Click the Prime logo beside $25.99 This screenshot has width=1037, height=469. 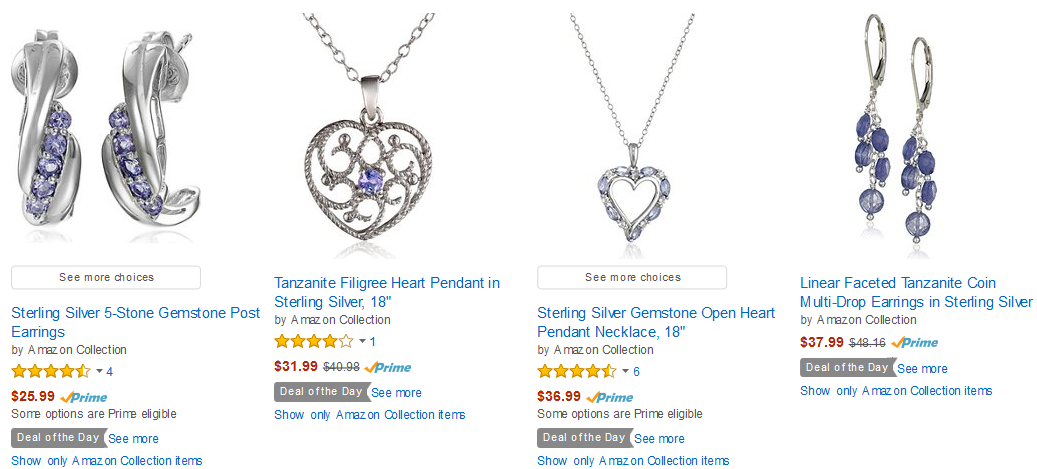(x=83, y=398)
